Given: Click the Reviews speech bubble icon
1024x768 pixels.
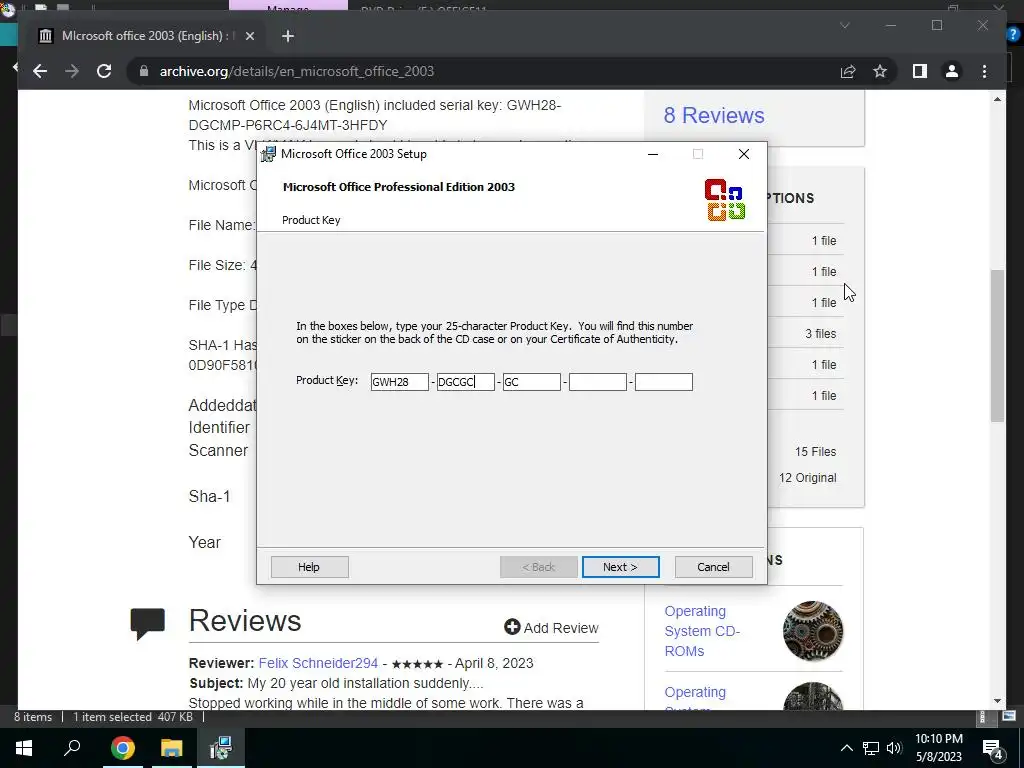Looking at the screenshot, I should coord(148,624).
